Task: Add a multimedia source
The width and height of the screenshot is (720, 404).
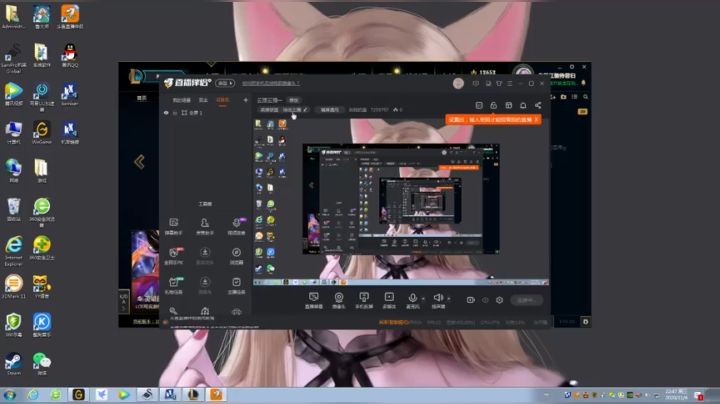Action: click(x=389, y=300)
